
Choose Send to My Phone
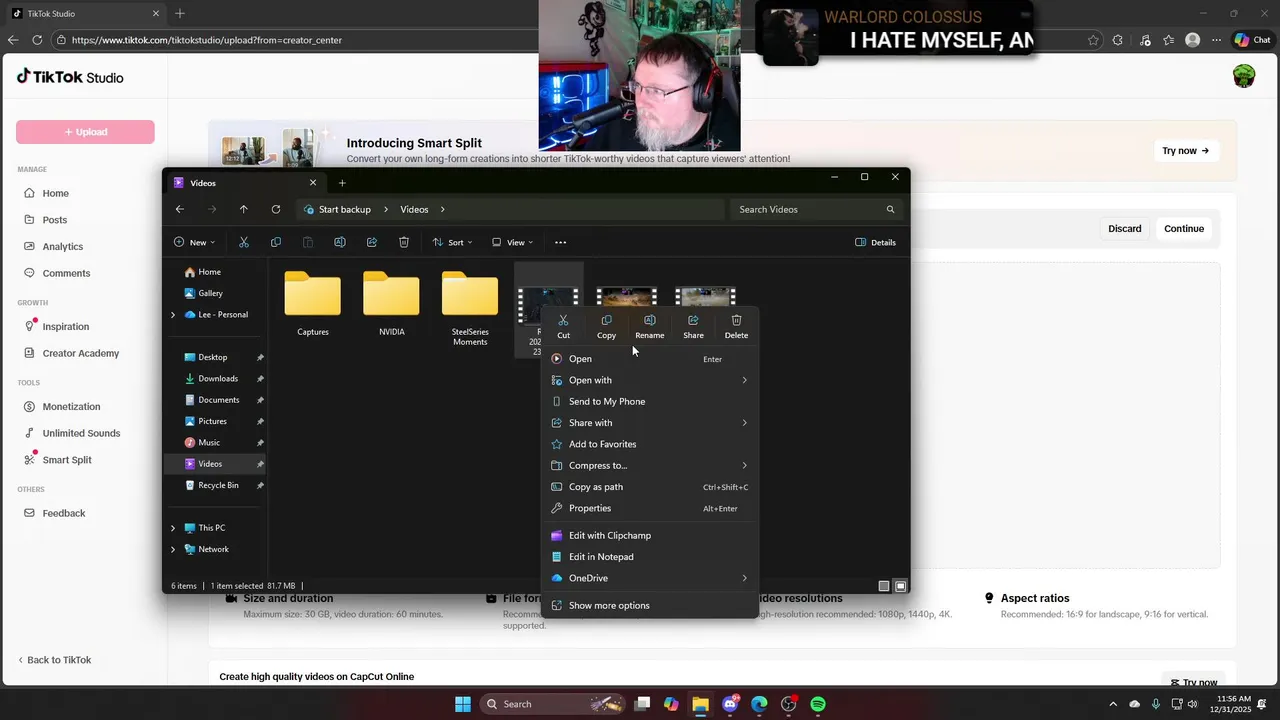coord(650,401)
